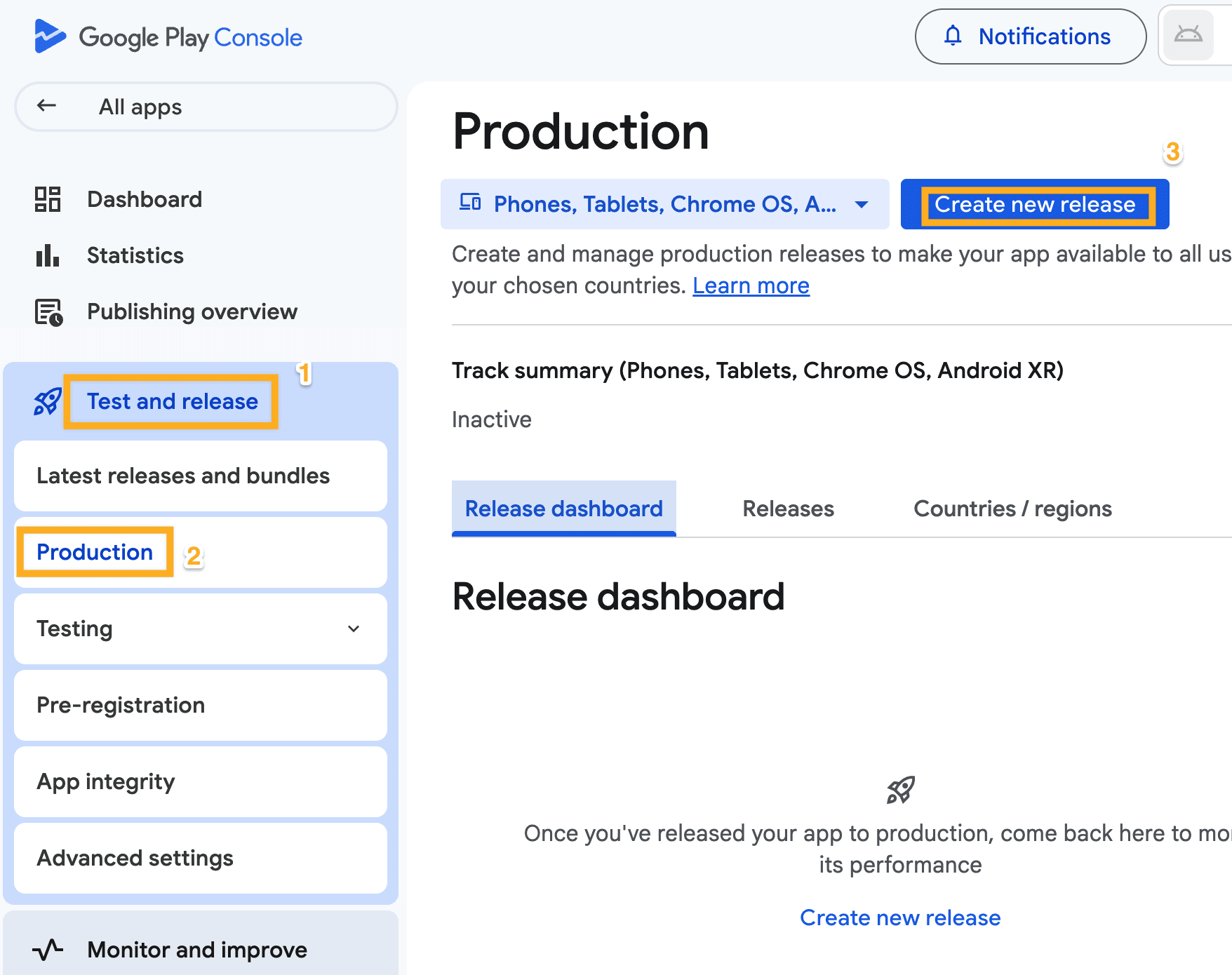
Task: Click the Statistics bar chart icon
Action: coord(48,255)
